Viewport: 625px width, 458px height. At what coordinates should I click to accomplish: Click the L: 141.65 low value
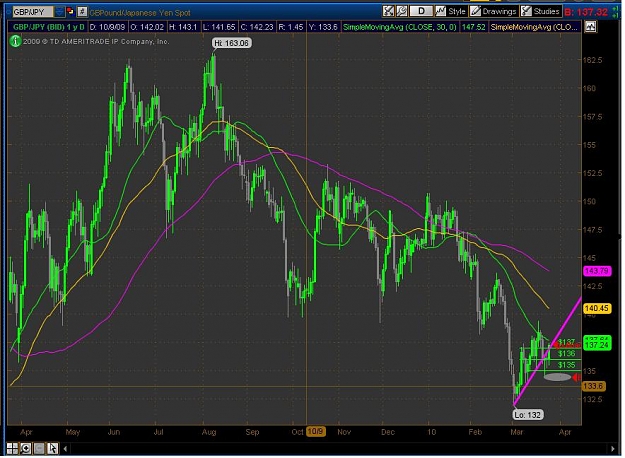tap(219, 27)
